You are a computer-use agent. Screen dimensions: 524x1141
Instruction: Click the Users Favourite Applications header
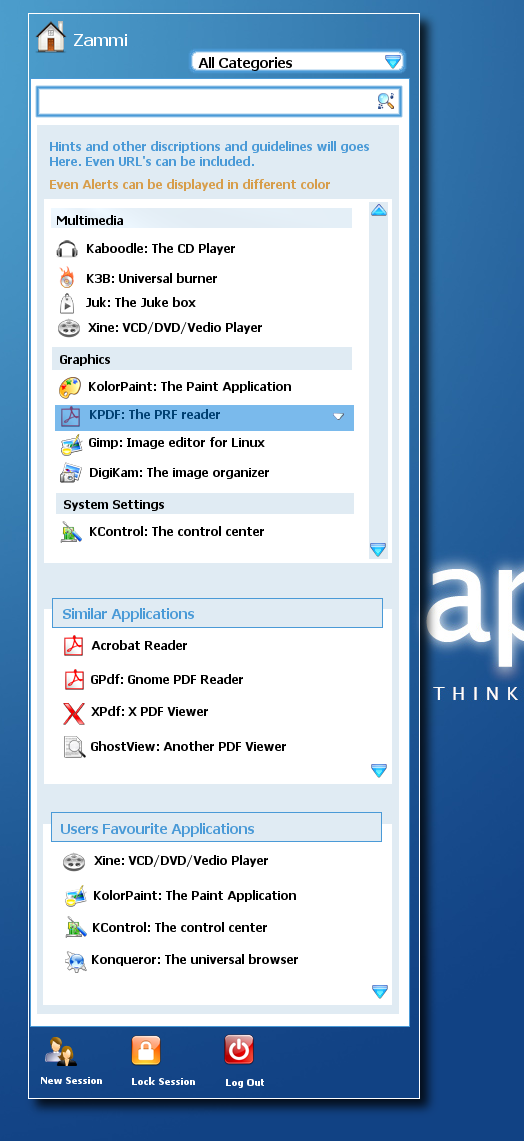[216, 828]
